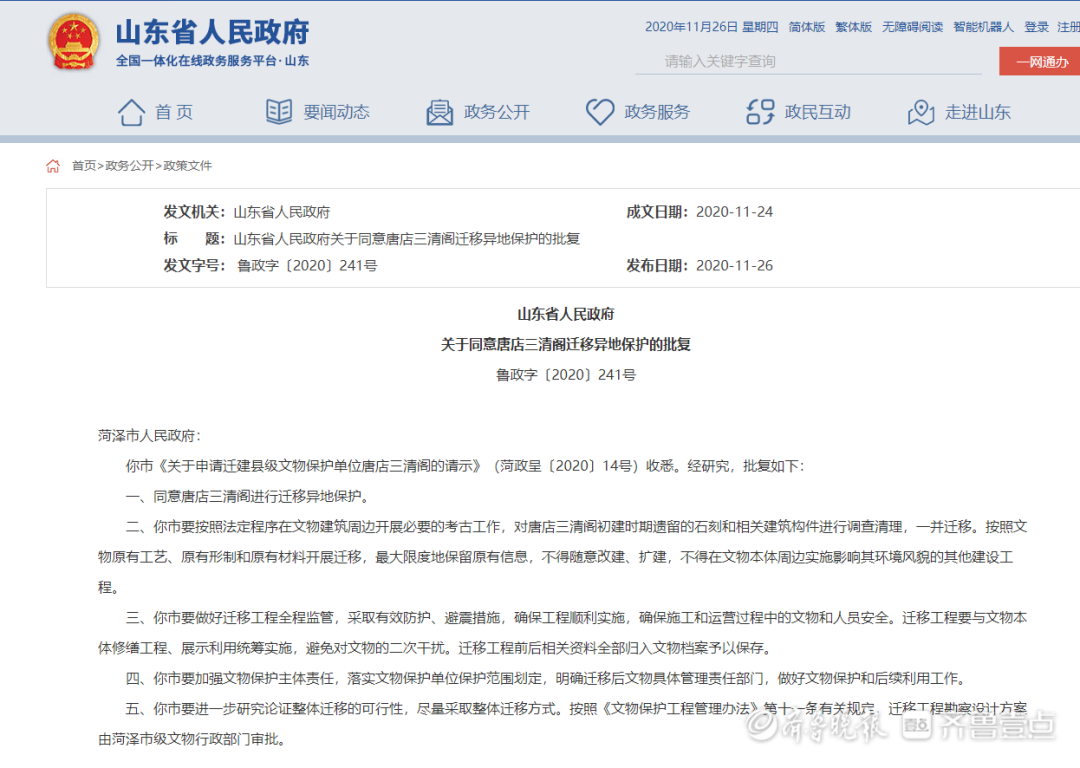Viewport: 1080px width, 768px height.
Task: Click the 首页 house icon
Action: (131, 112)
